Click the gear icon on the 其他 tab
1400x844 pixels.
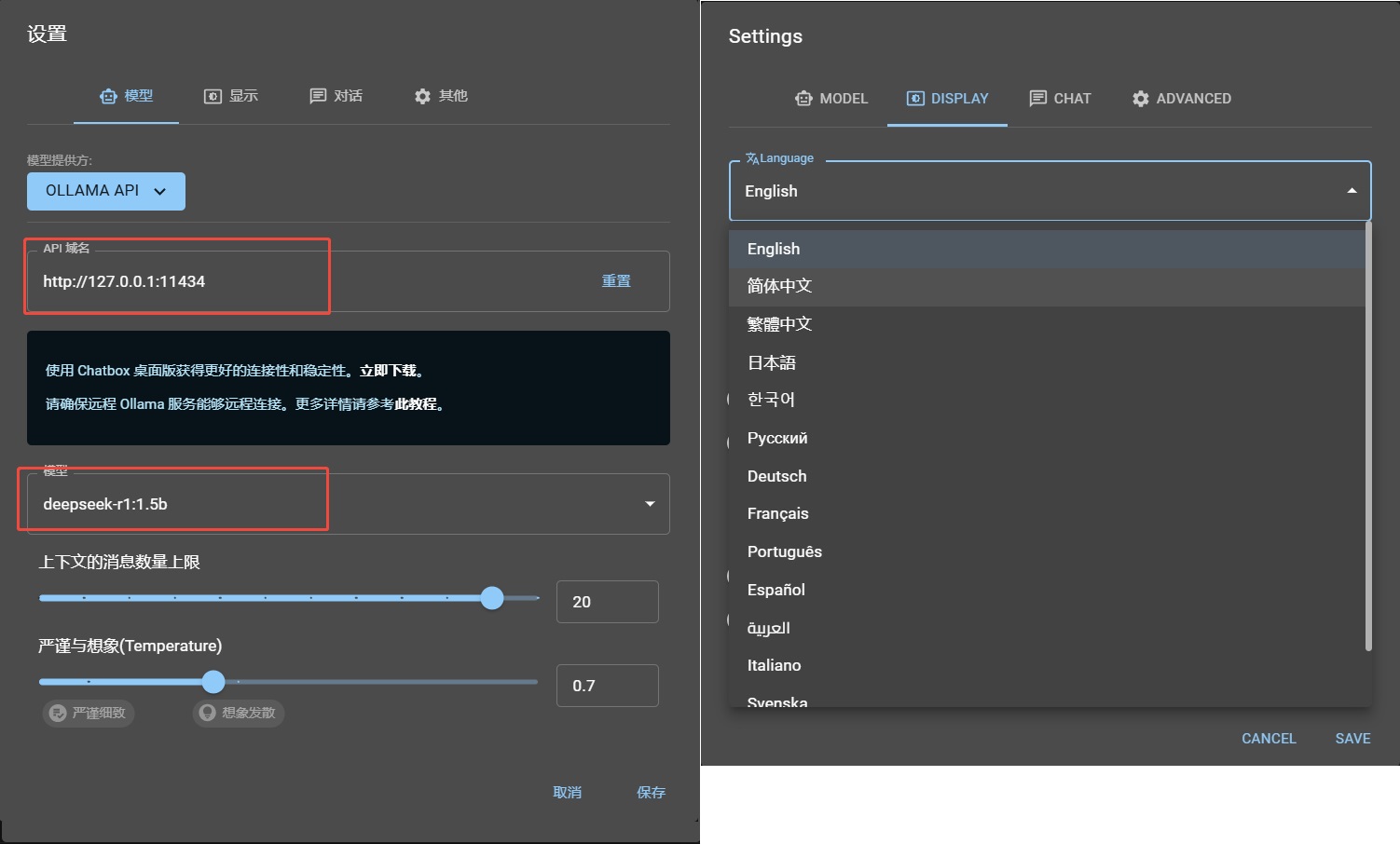point(422,95)
